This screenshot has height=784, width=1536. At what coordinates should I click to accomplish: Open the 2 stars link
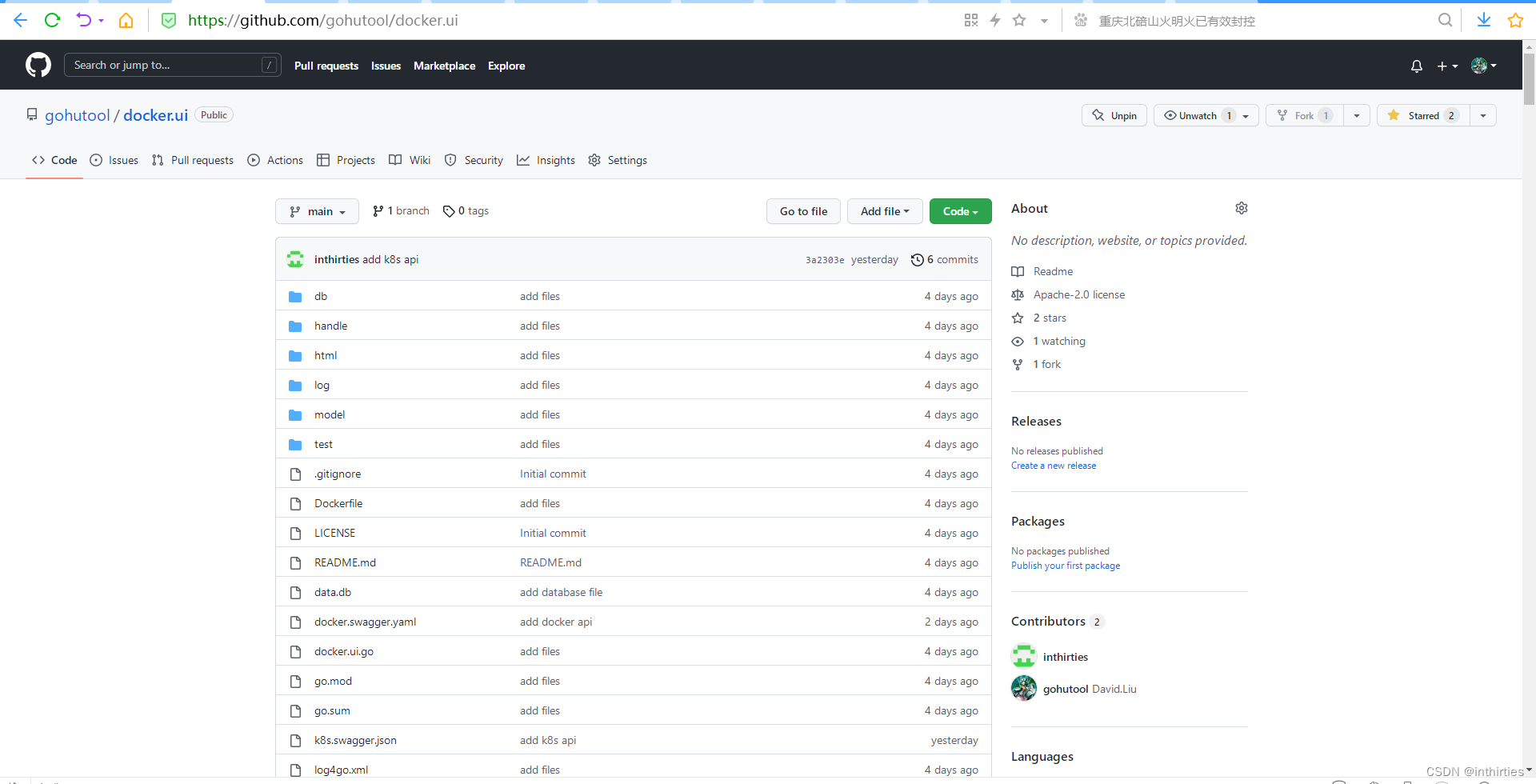(1050, 318)
